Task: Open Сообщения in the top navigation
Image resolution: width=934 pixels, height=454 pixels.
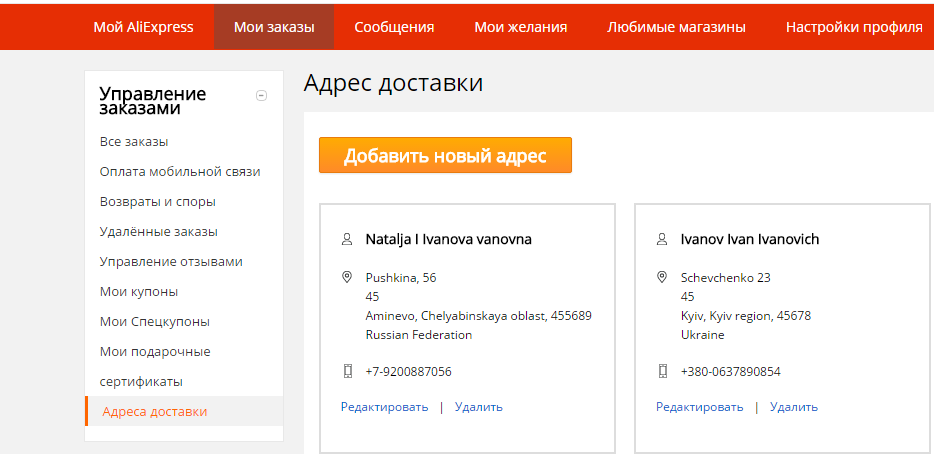Action: point(394,27)
